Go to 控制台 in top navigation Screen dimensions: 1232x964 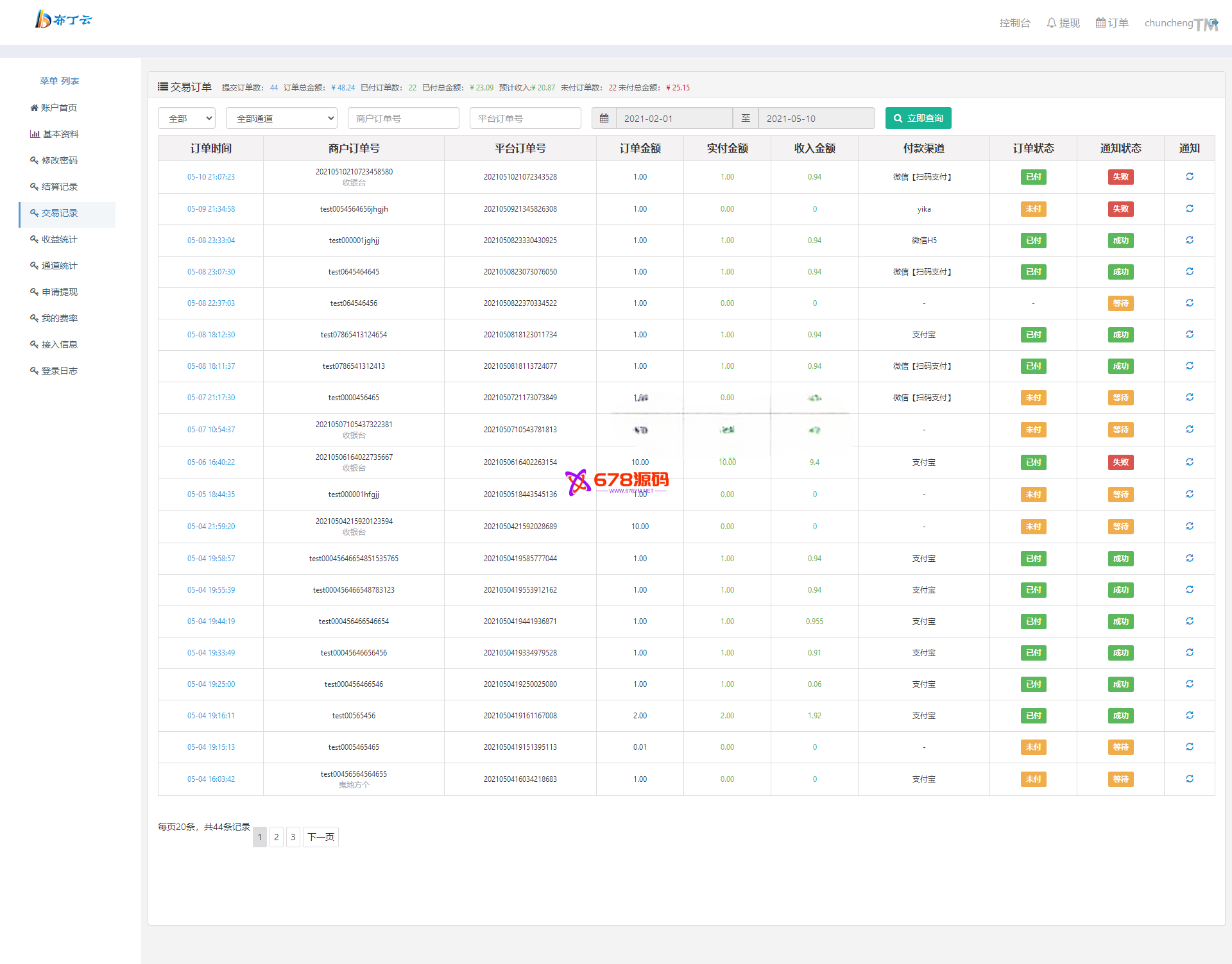tap(1014, 23)
